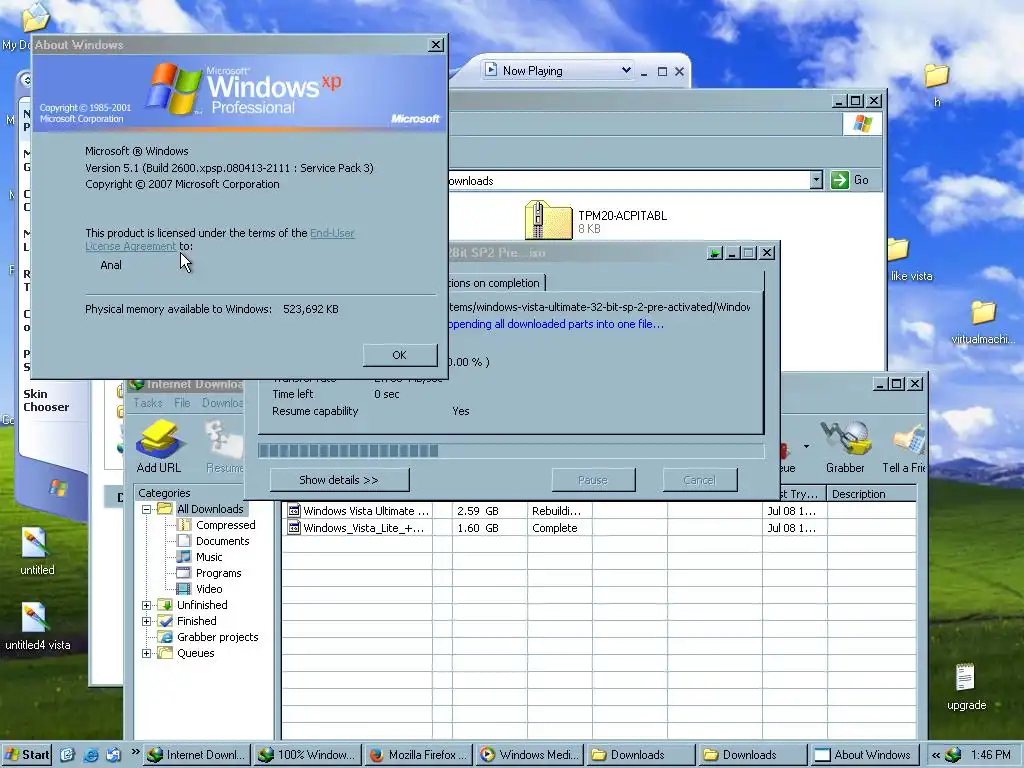Open the address bar dropdown in Explorer
1024x768 pixels.
816,180
